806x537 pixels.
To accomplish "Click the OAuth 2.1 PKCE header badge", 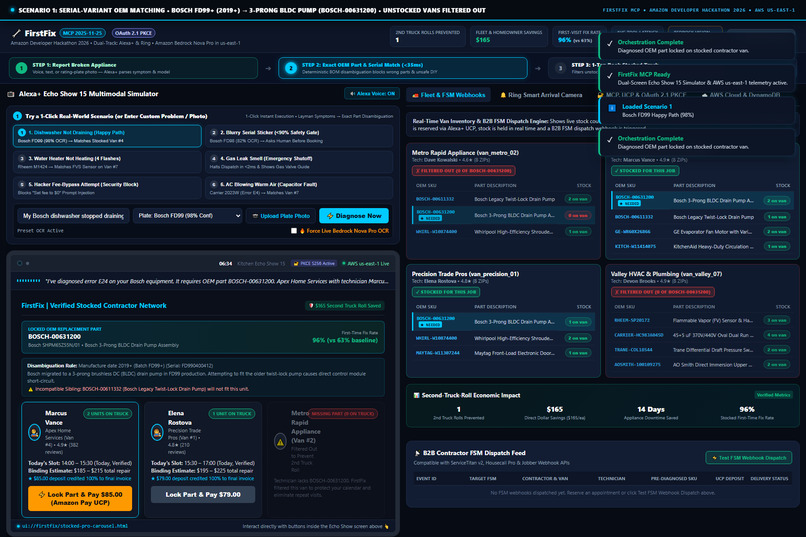I will pos(133,33).
